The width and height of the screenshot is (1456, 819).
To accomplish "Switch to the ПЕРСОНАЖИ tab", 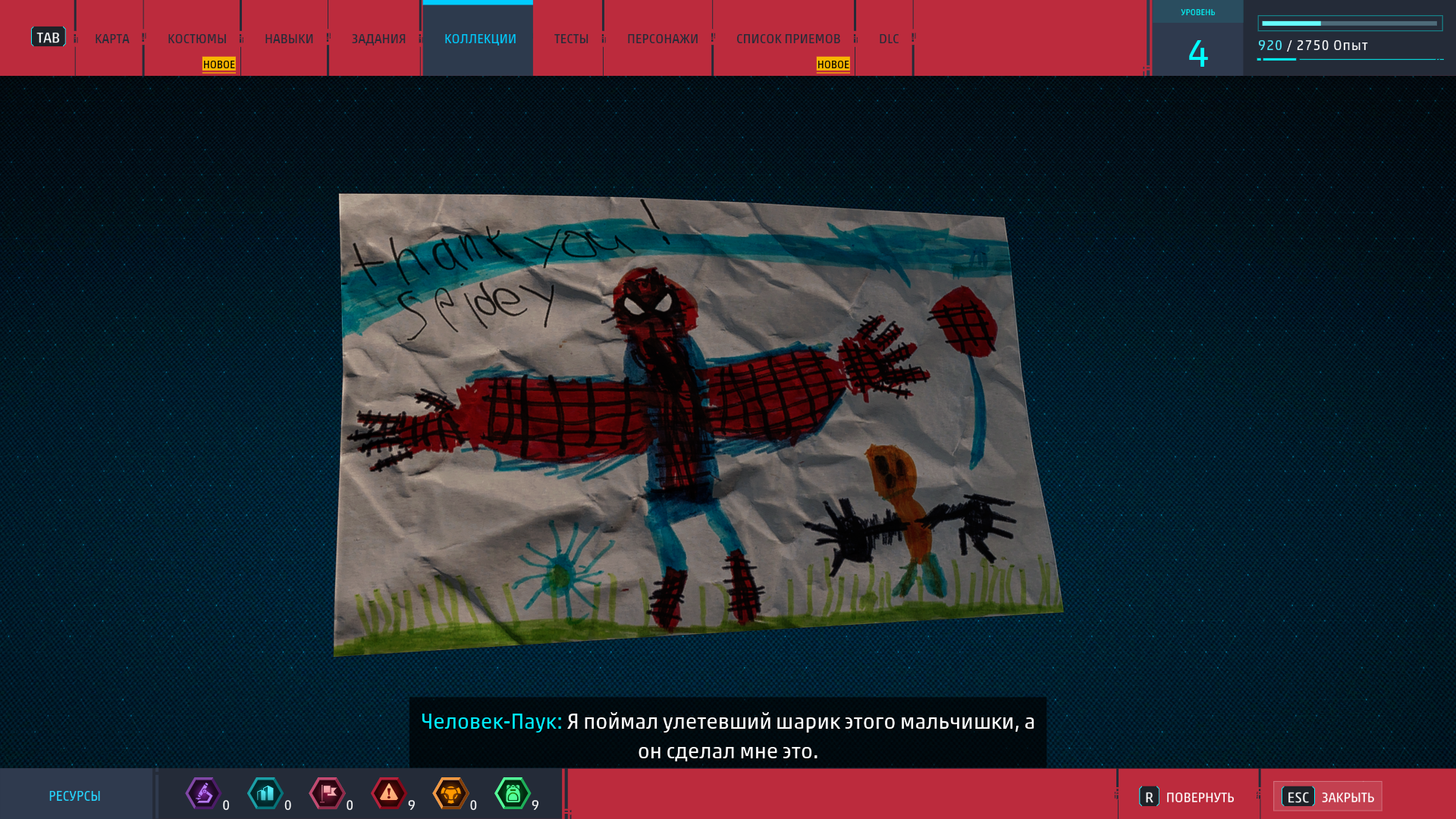I will point(662,39).
